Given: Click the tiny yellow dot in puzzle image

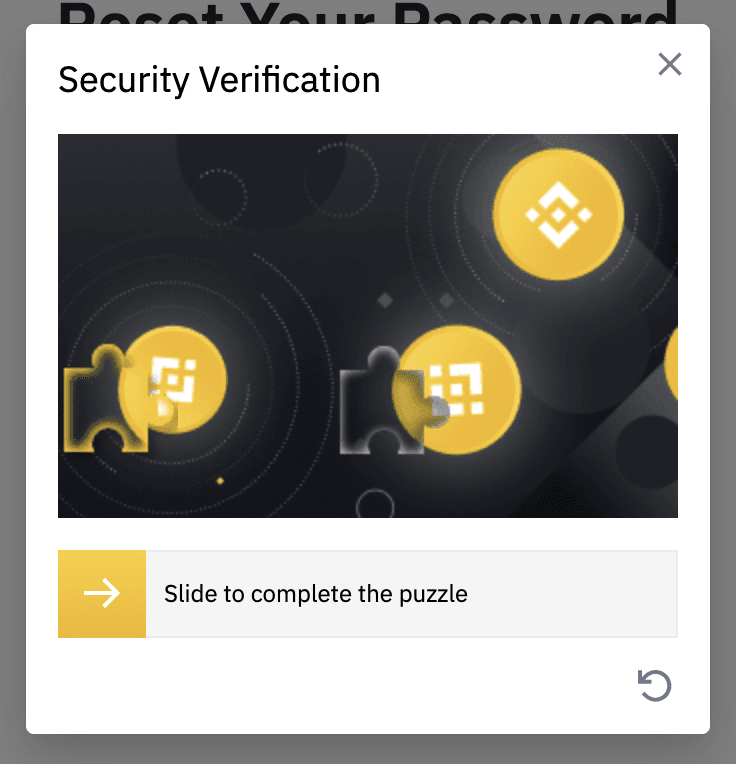Looking at the screenshot, I should click(x=220, y=481).
